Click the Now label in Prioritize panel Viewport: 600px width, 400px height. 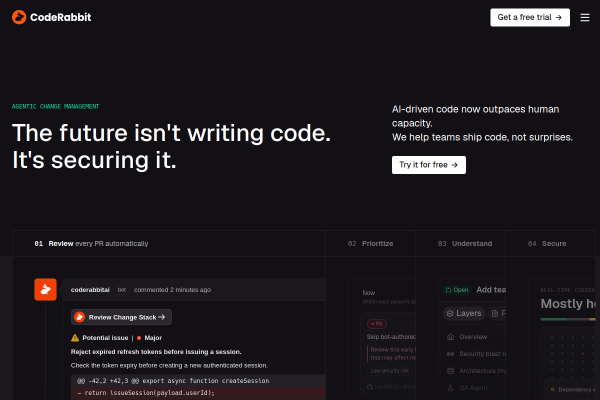[x=368, y=293]
